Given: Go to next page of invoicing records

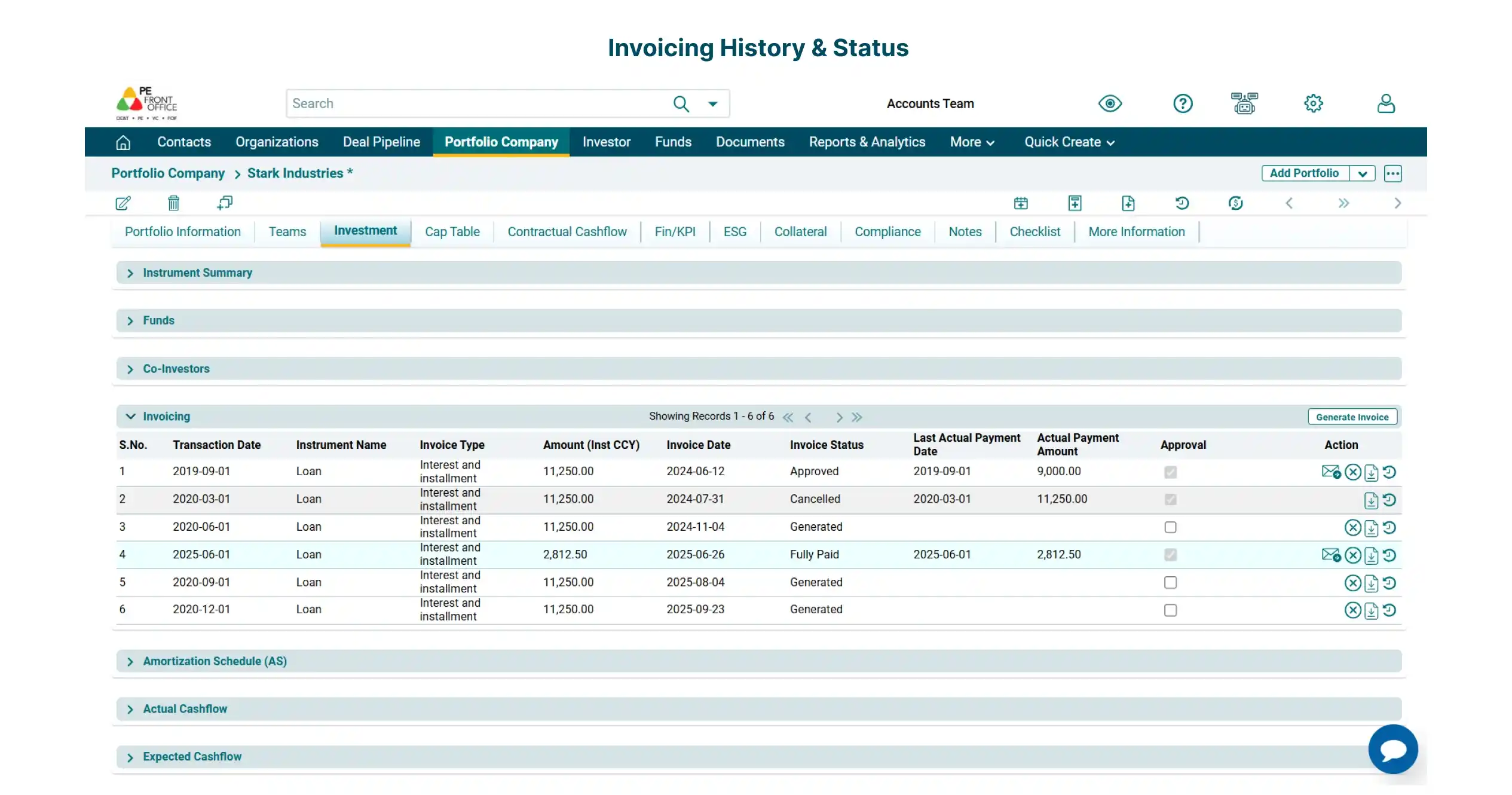Looking at the screenshot, I should click(839, 417).
